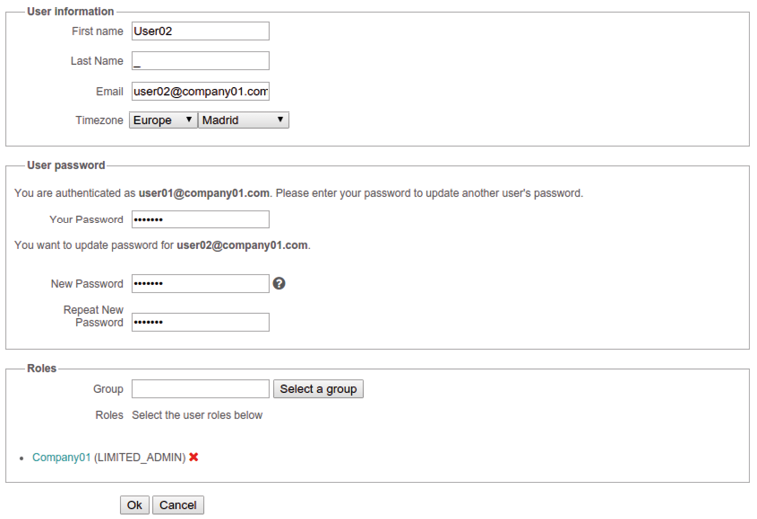Open the Europe timezone region dropdown
Viewport: 757px width, 519px height.
point(163,120)
